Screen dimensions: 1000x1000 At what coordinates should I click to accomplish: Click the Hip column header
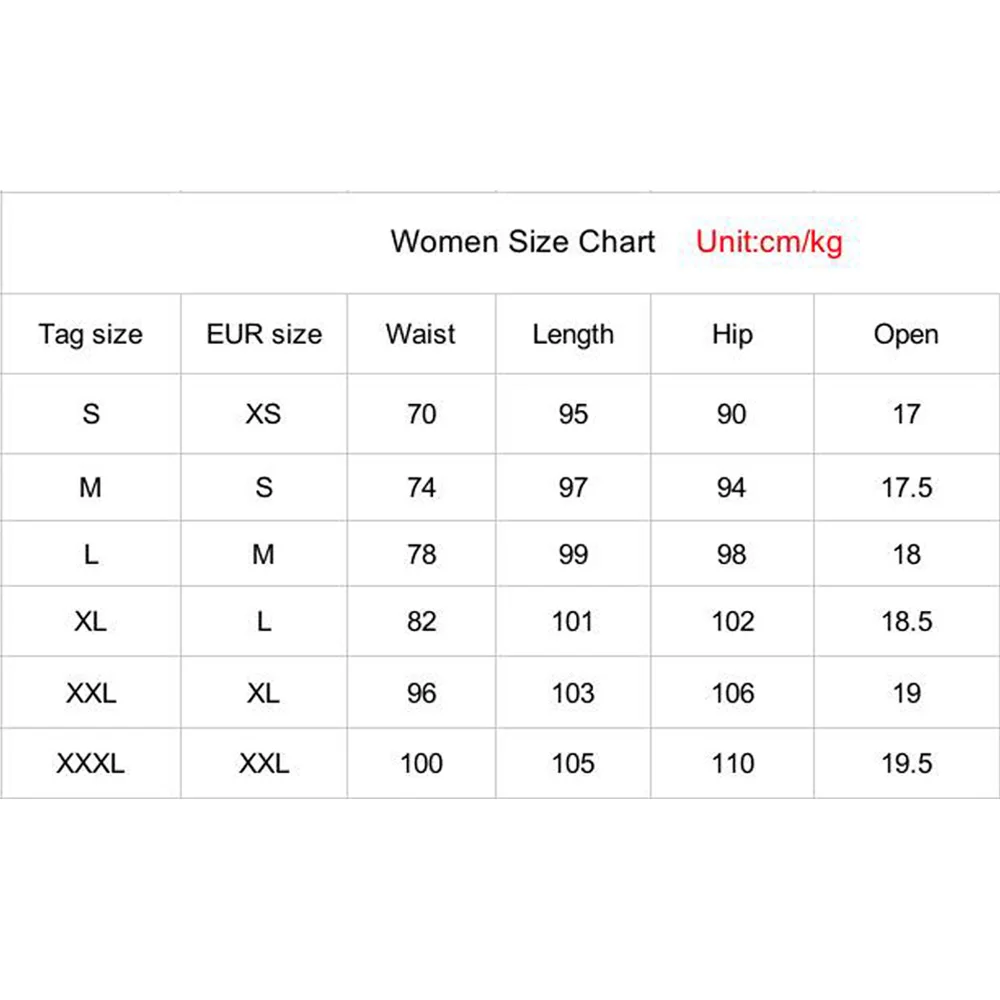pyautogui.click(x=732, y=335)
